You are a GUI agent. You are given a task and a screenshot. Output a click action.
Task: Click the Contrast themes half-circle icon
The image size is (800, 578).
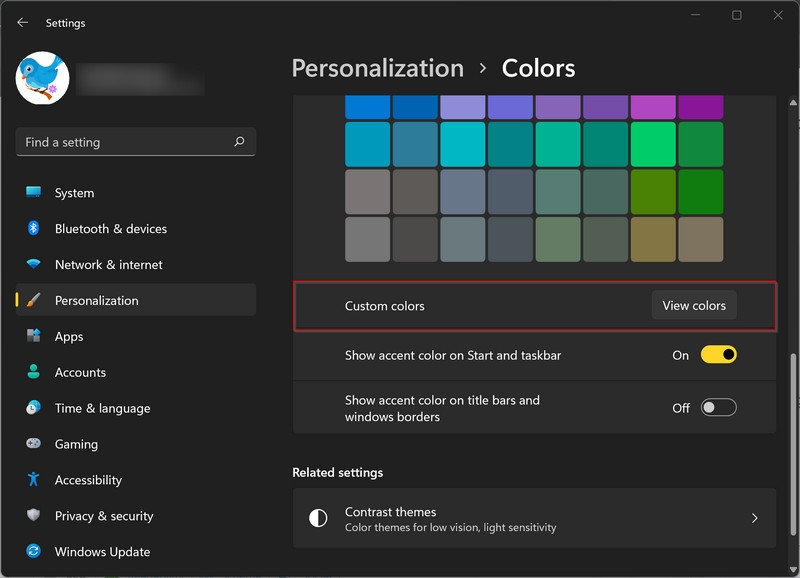tap(318, 518)
